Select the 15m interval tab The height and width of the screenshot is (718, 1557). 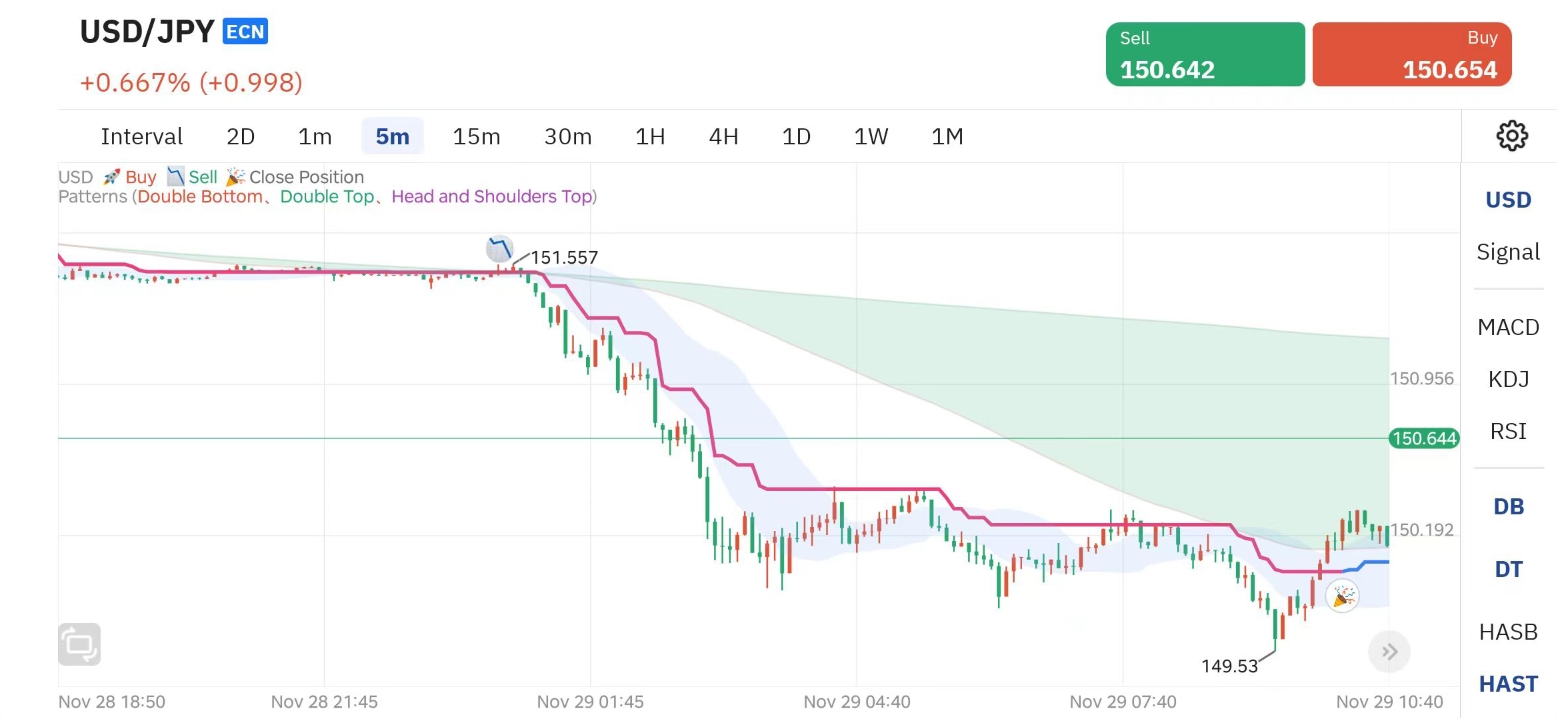click(x=476, y=137)
